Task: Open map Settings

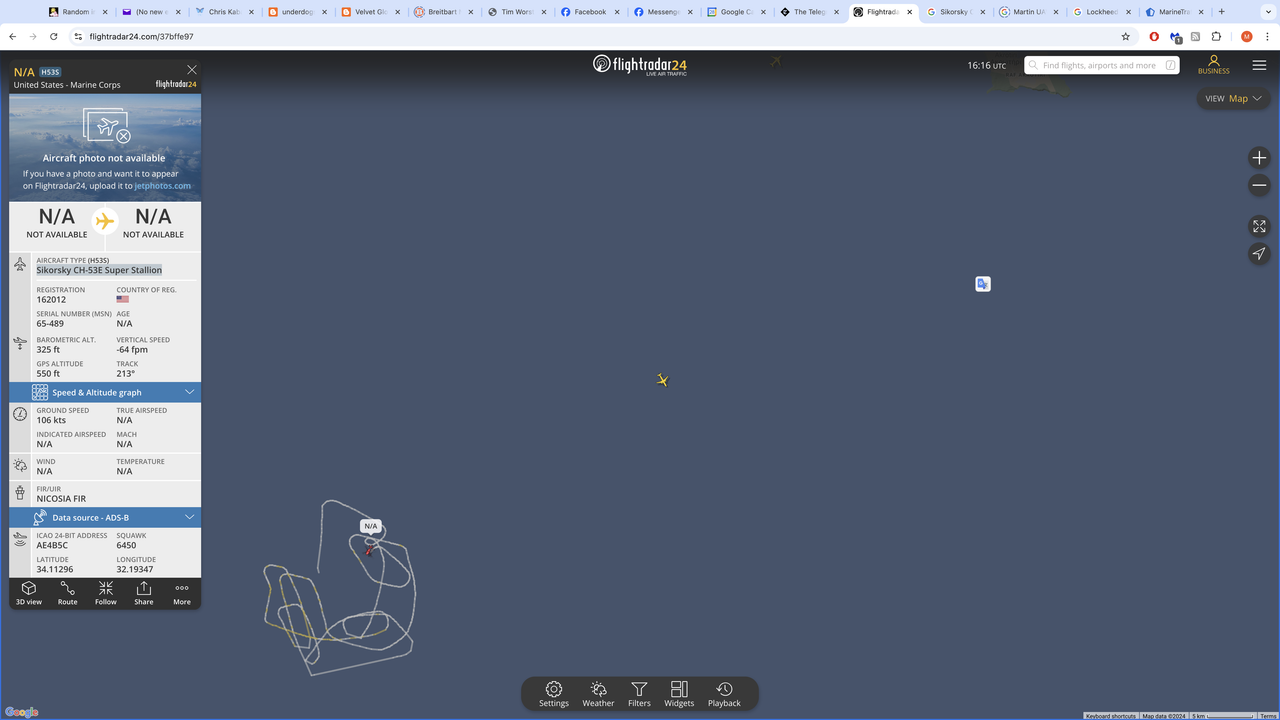Action: pyautogui.click(x=554, y=694)
